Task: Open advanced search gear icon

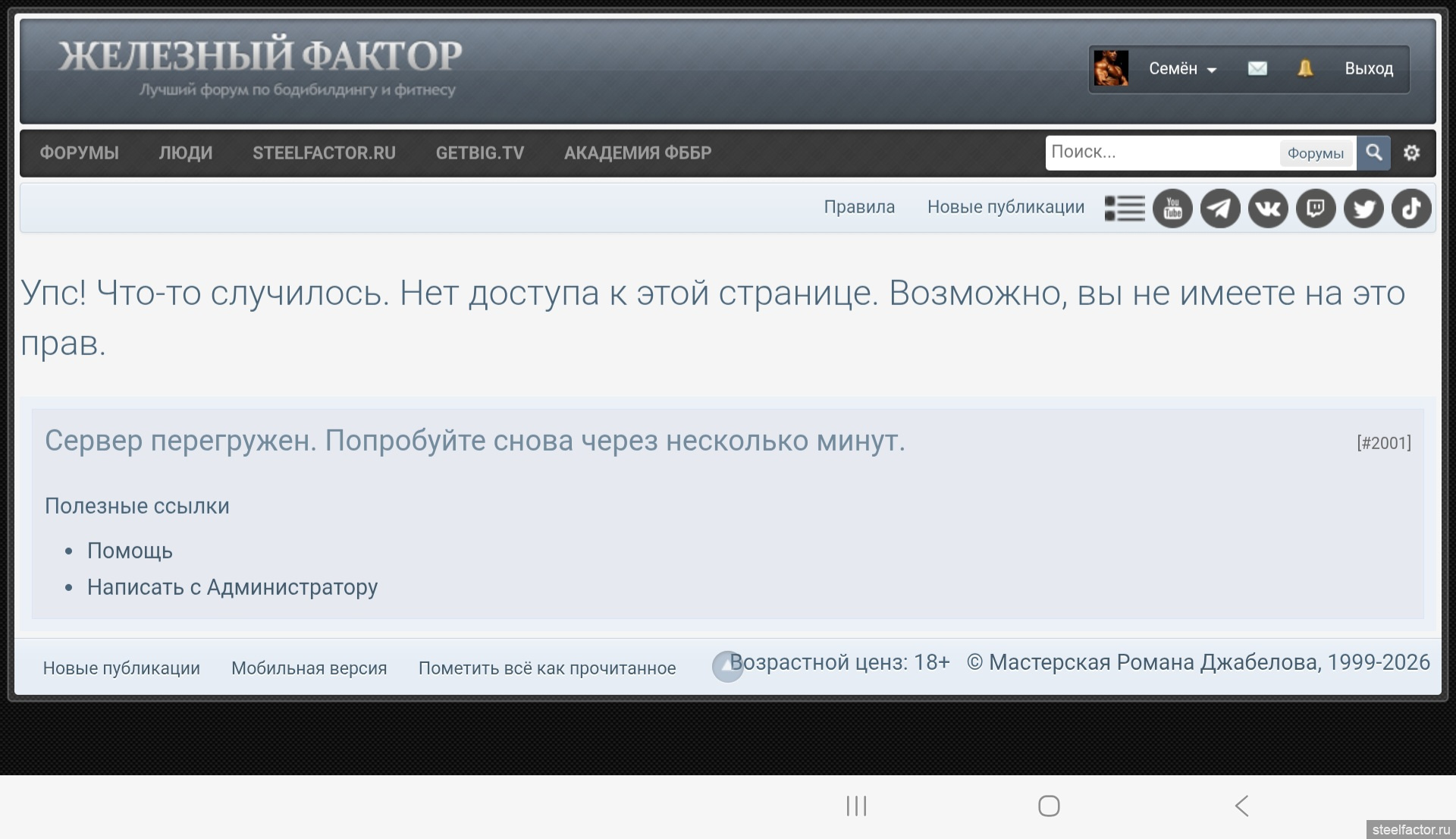Action: coord(1411,153)
